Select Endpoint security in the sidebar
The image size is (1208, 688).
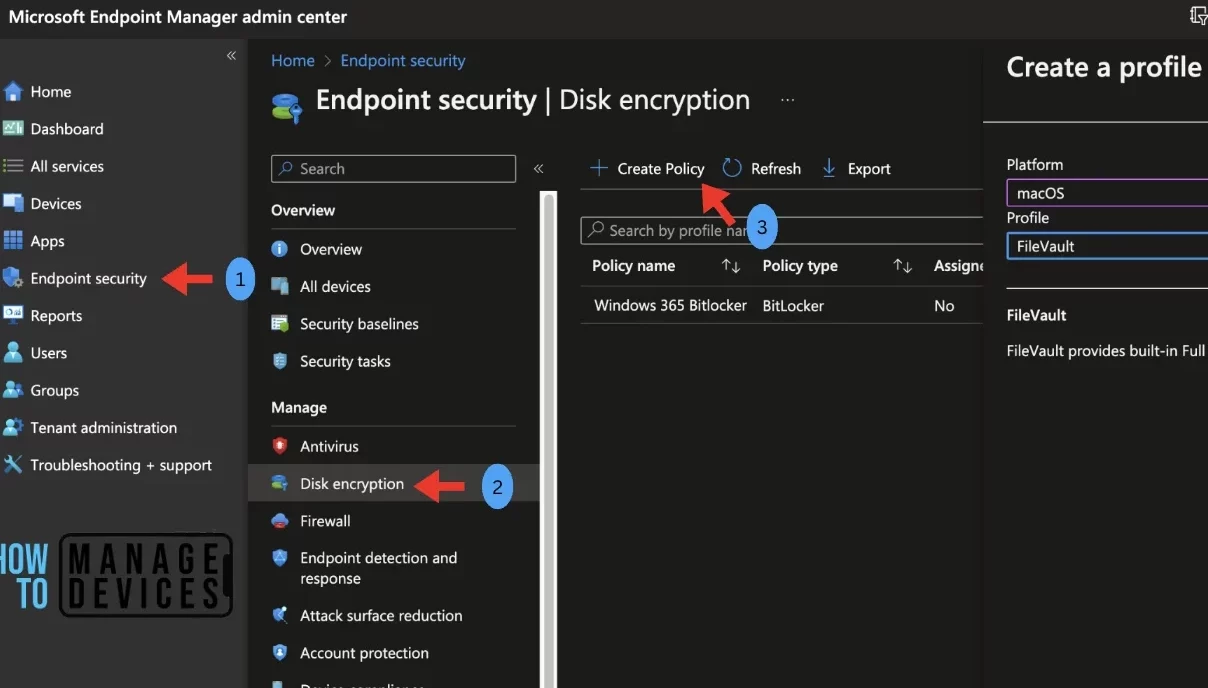point(88,278)
